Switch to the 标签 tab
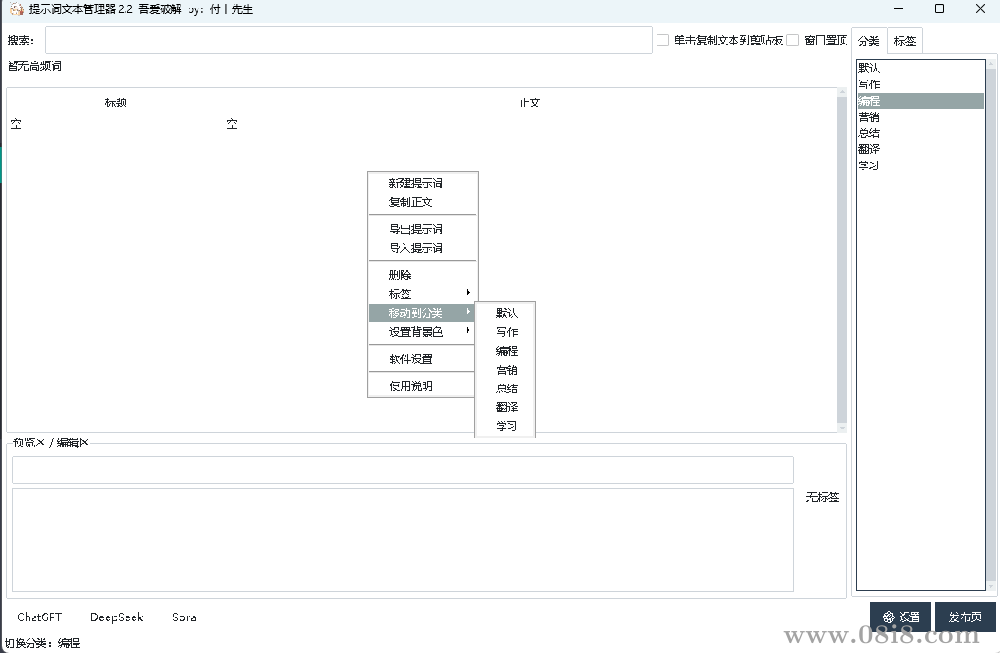The width and height of the screenshot is (1000, 653). tap(904, 40)
